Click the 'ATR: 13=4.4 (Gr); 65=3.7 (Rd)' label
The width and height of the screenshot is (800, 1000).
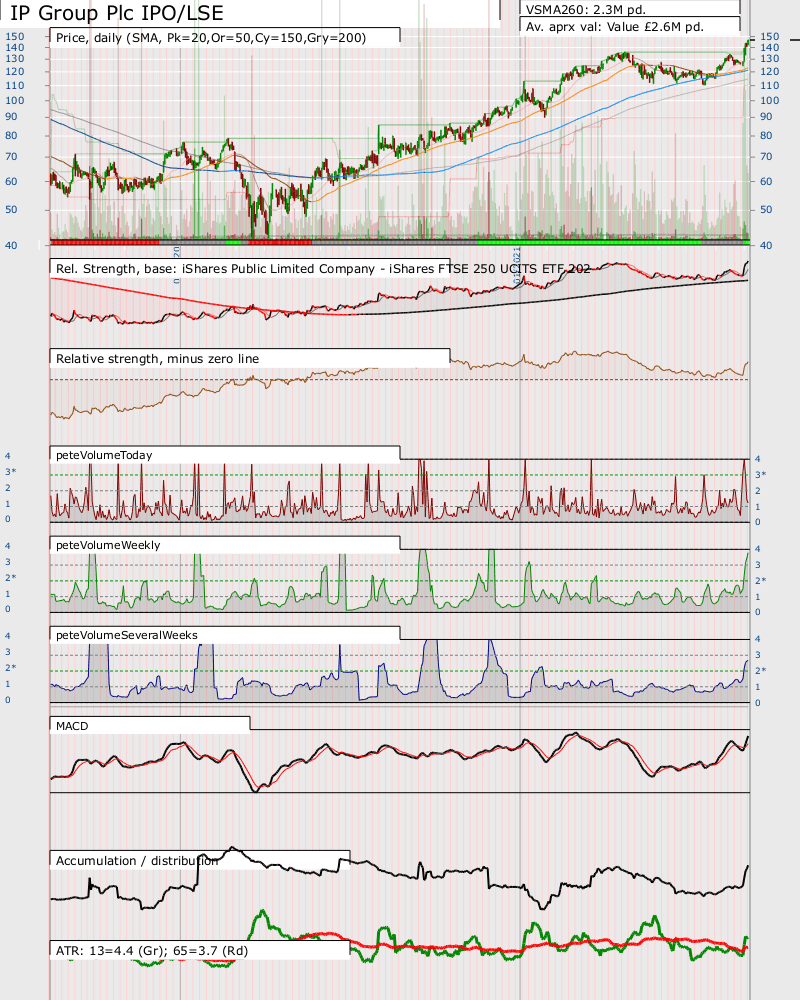point(152,950)
